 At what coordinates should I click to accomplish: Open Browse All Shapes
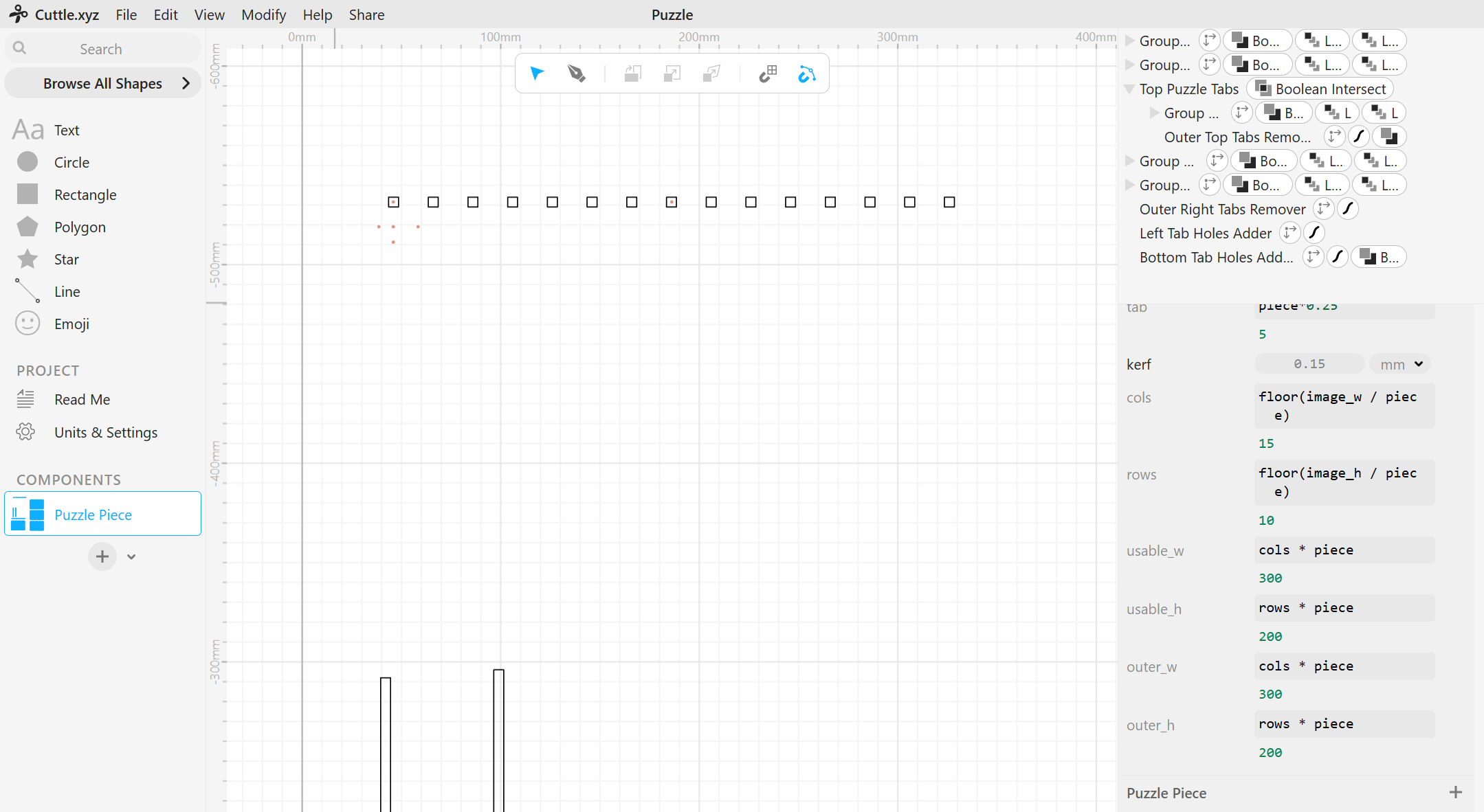point(102,83)
